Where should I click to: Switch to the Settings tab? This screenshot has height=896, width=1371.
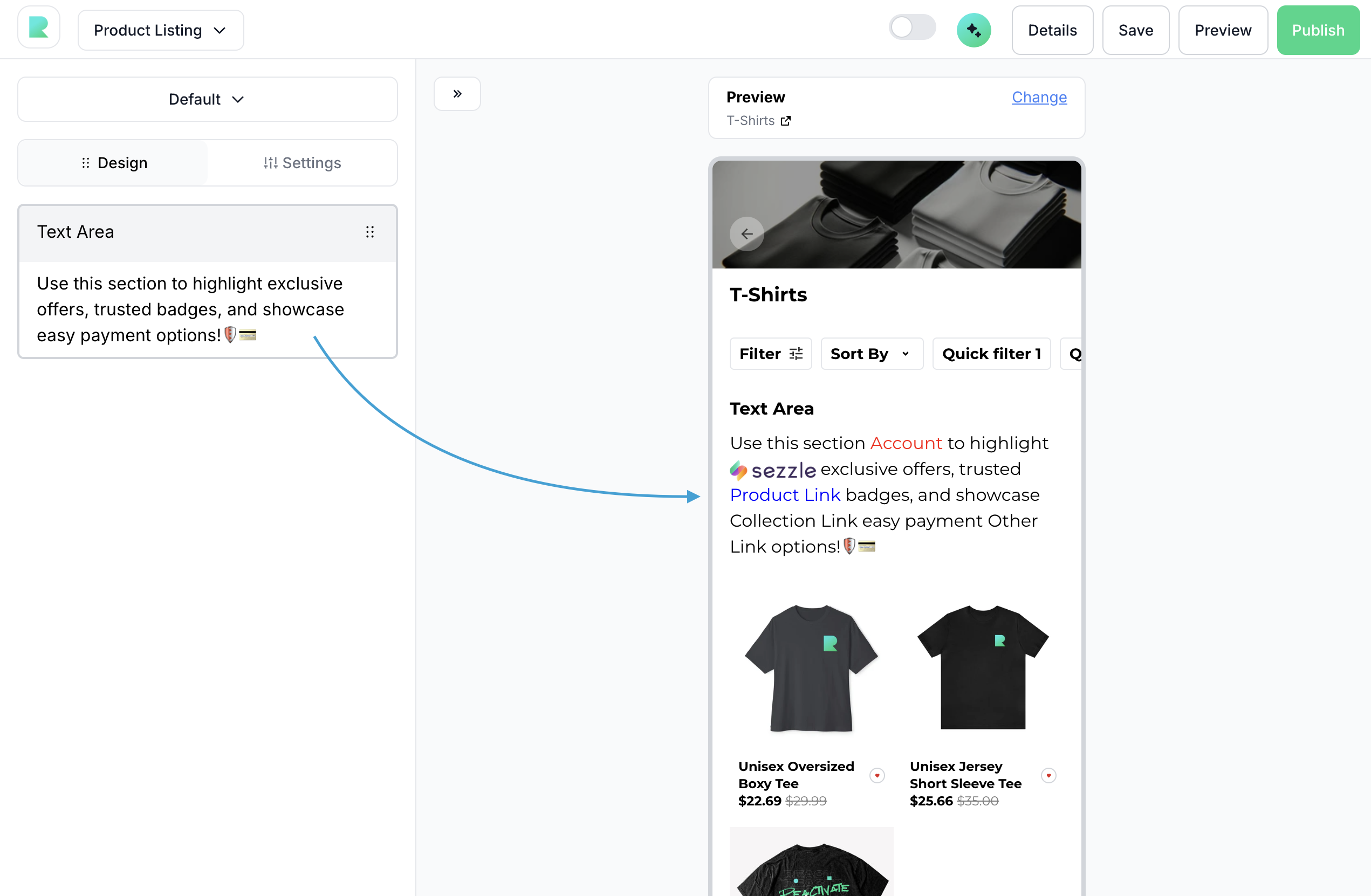click(303, 163)
